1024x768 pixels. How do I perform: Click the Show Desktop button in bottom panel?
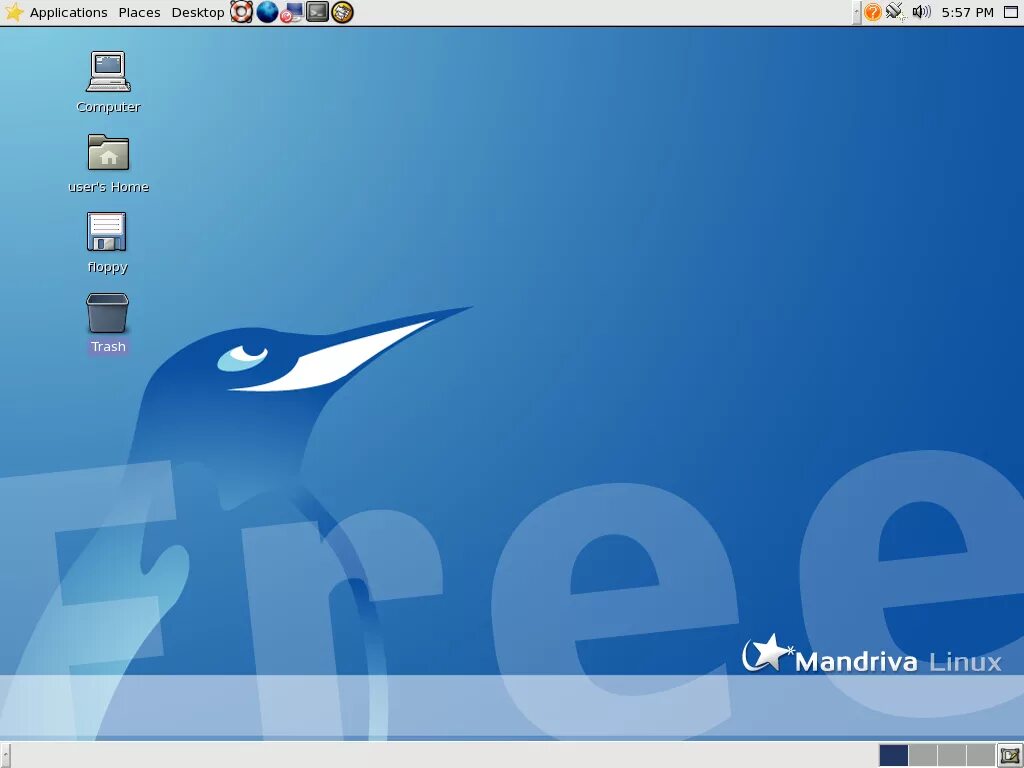[1010, 756]
